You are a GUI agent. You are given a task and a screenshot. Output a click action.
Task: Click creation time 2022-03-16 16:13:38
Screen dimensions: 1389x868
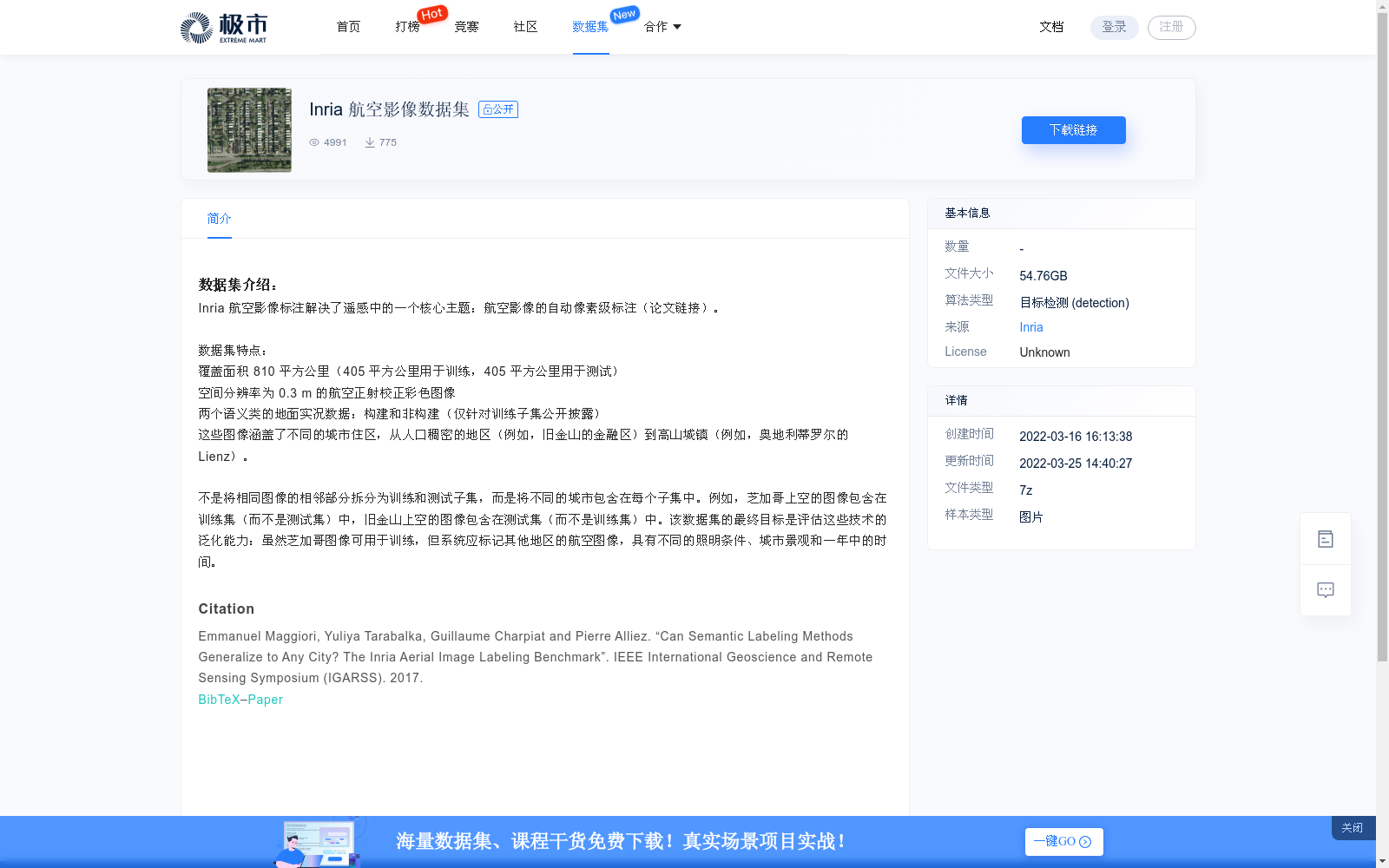(x=1076, y=437)
